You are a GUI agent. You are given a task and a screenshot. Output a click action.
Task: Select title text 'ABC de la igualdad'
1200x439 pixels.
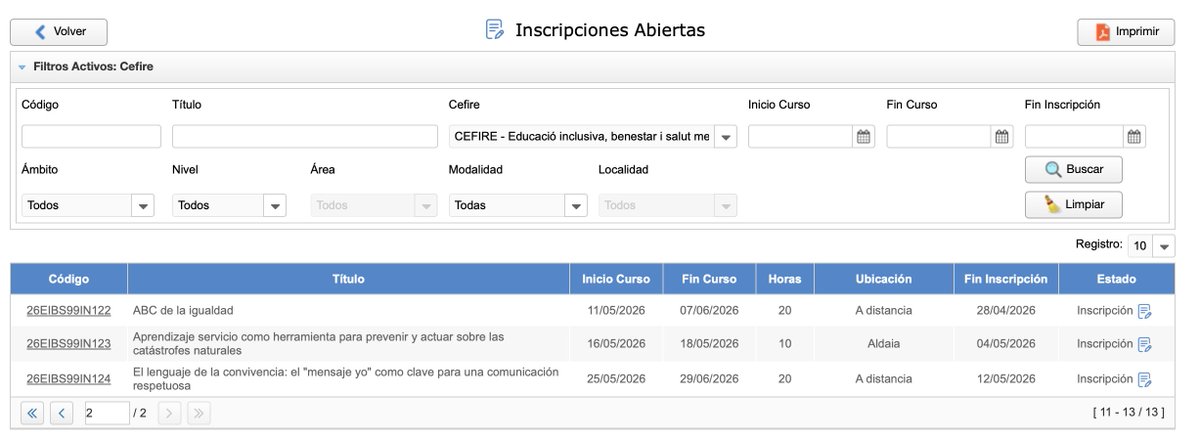pos(182,311)
